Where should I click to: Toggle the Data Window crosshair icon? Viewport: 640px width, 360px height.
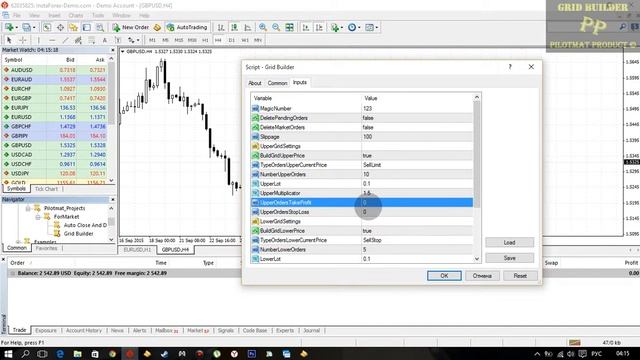[60, 27]
